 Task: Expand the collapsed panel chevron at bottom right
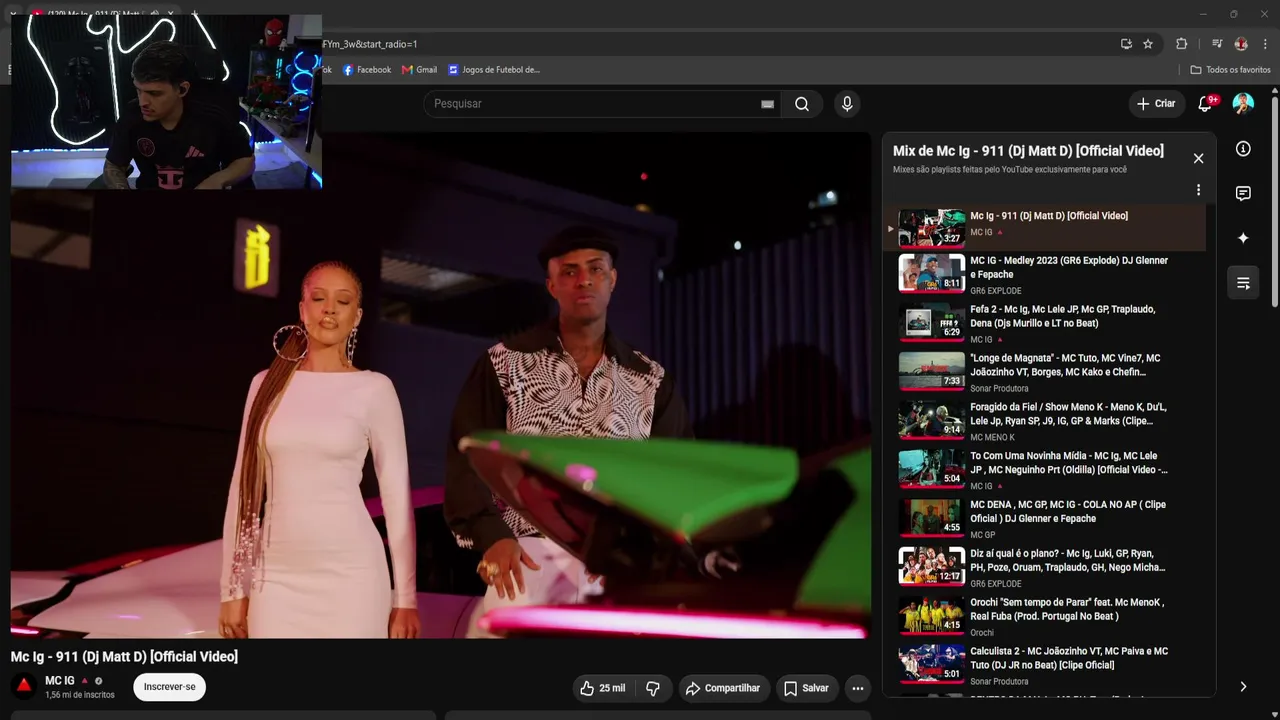[1243, 687]
